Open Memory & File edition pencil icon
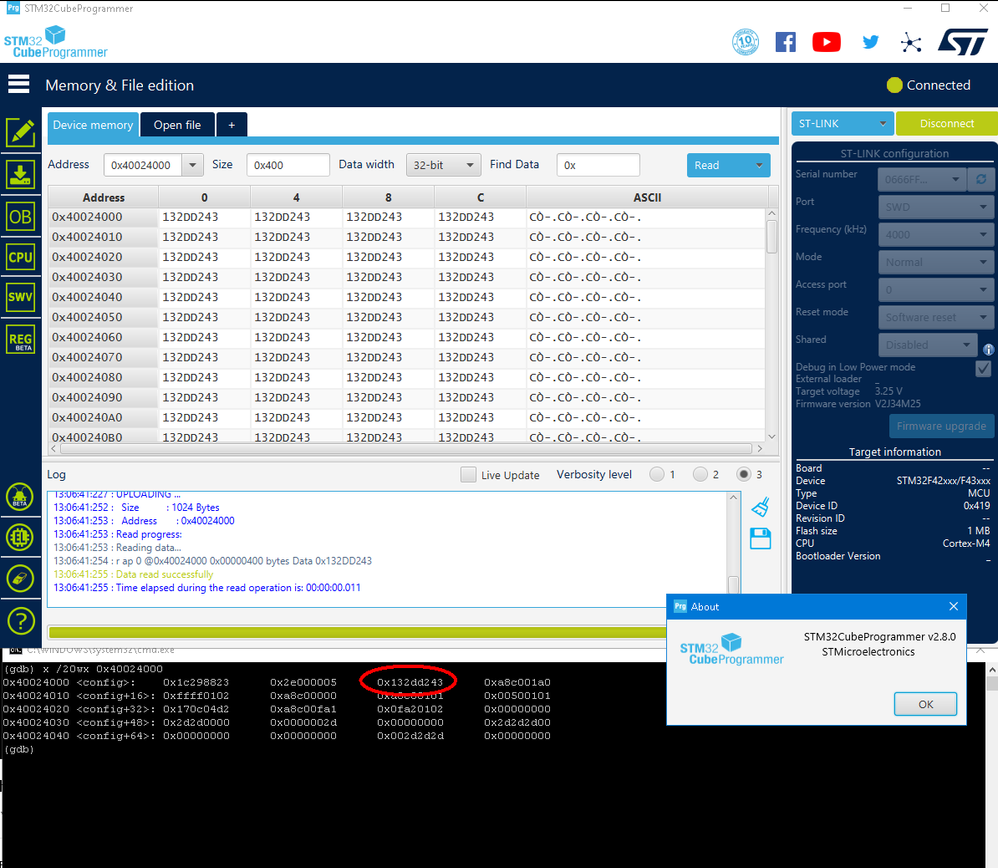 [20, 132]
